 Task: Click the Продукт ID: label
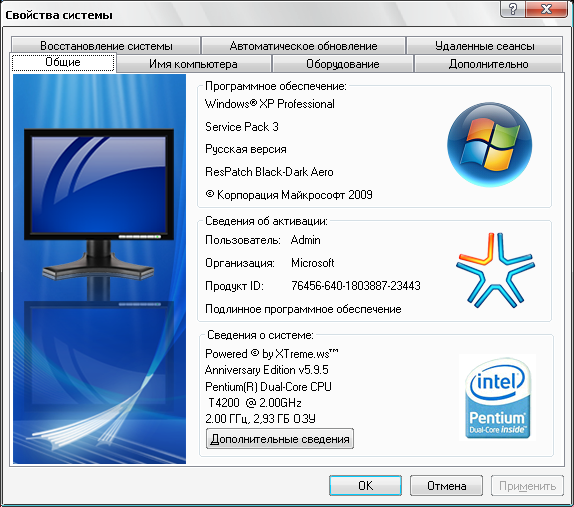tap(234, 286)
